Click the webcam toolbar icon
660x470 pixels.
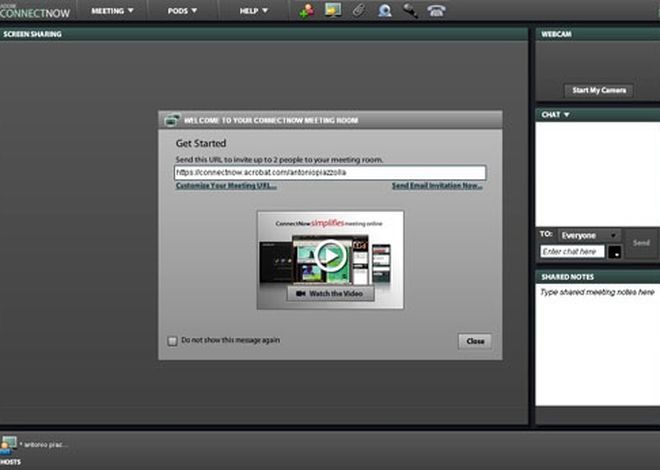[x=385, y=11]
